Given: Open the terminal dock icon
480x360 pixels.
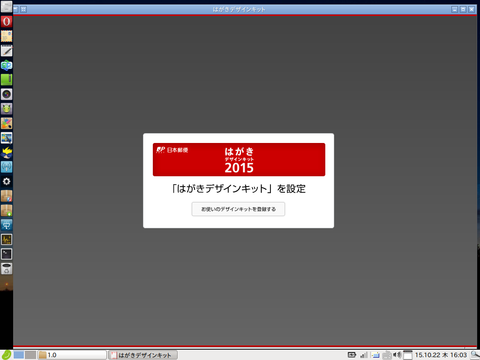Looking at the screenshot, I should [7, 254].
